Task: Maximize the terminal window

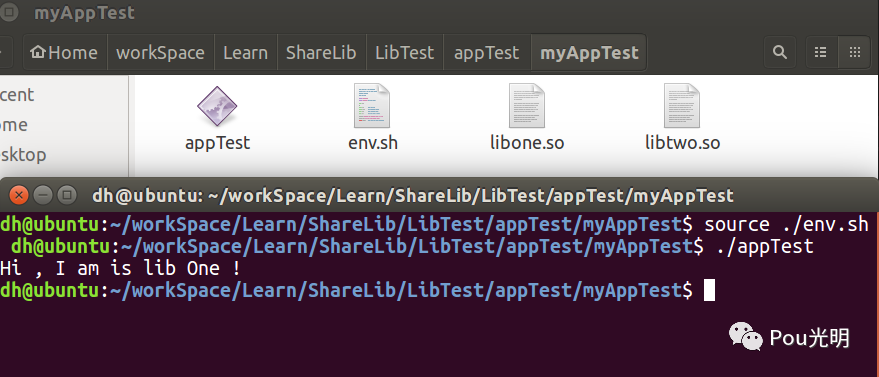Action: 67,195
